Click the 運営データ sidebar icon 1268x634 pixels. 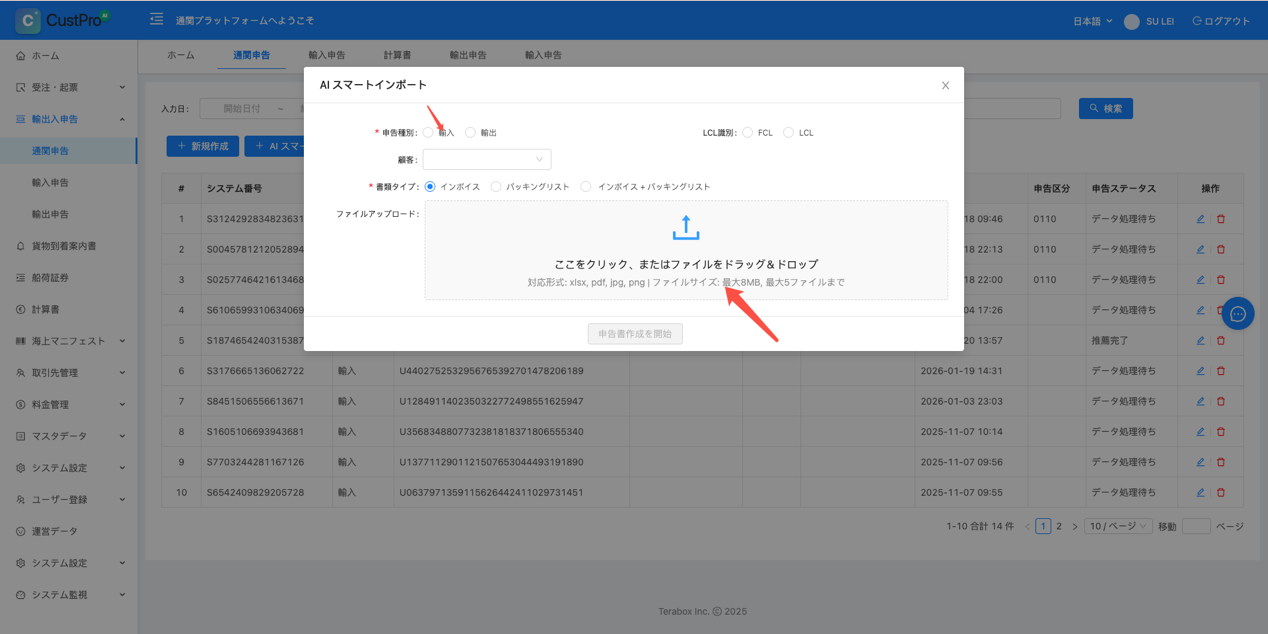(x=21, y=531)
